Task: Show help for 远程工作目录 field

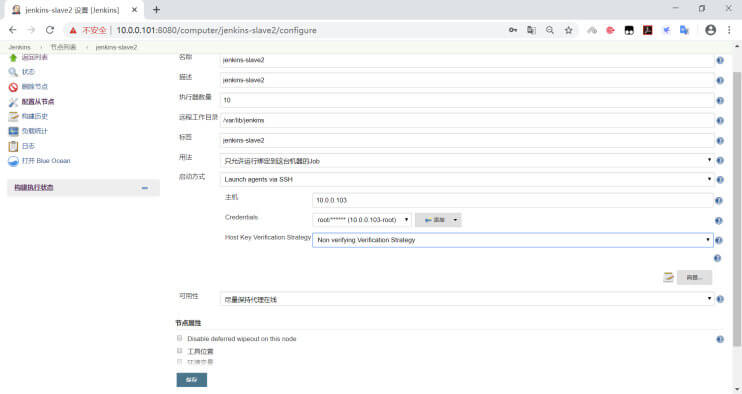Action: click(720, 121)
